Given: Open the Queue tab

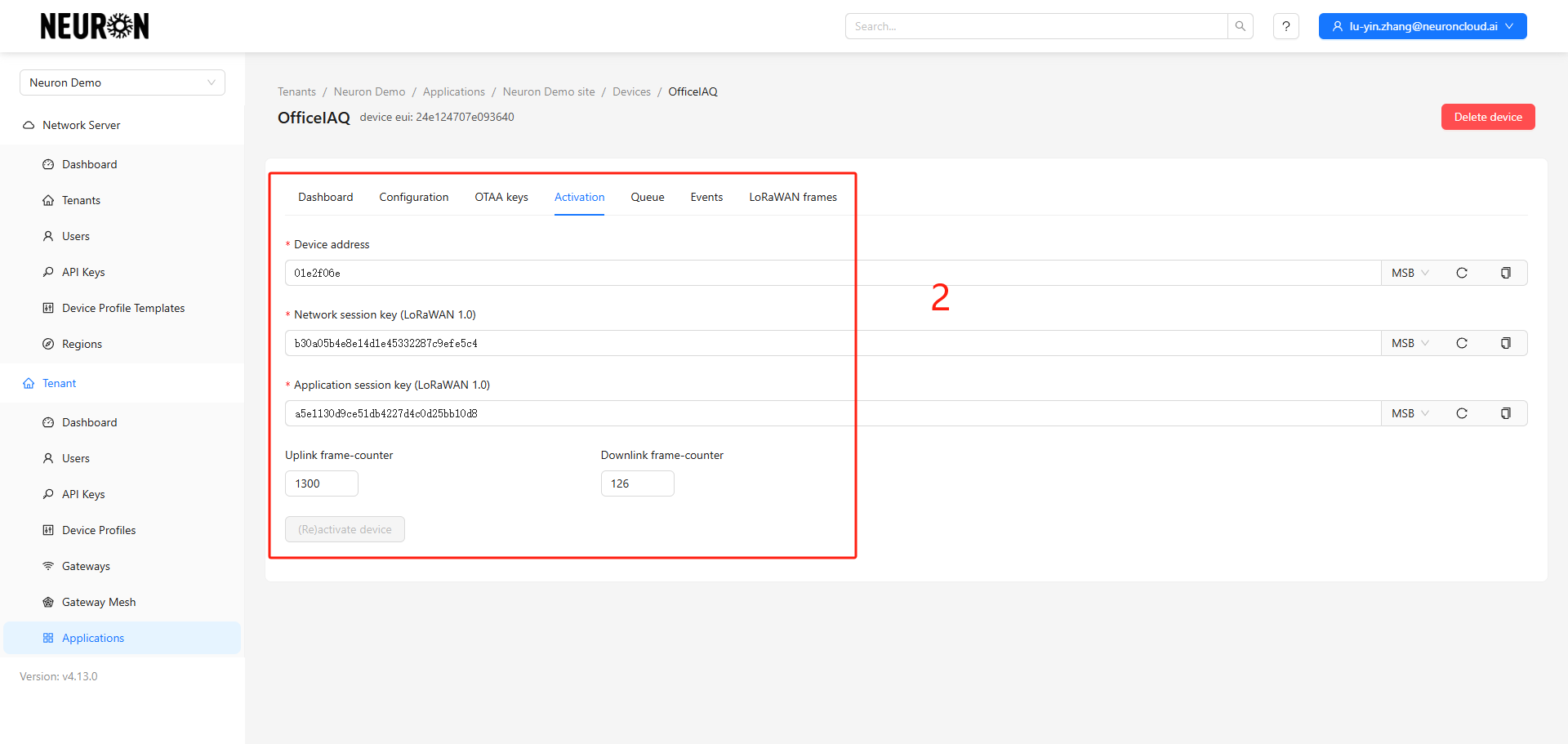Looking at the screenshot, I should click(648, 197).
